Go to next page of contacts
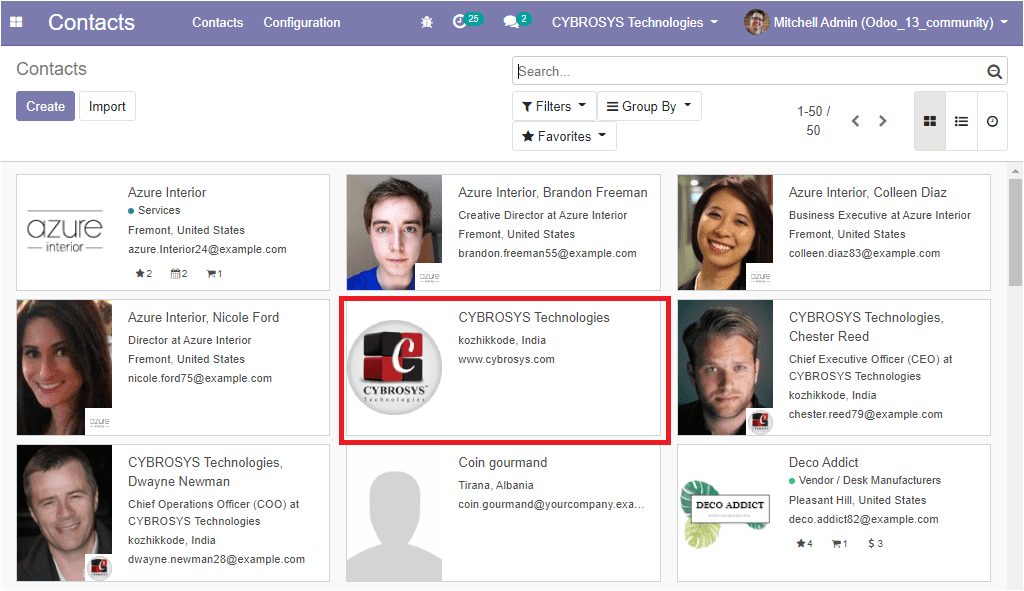 [883, 121]
